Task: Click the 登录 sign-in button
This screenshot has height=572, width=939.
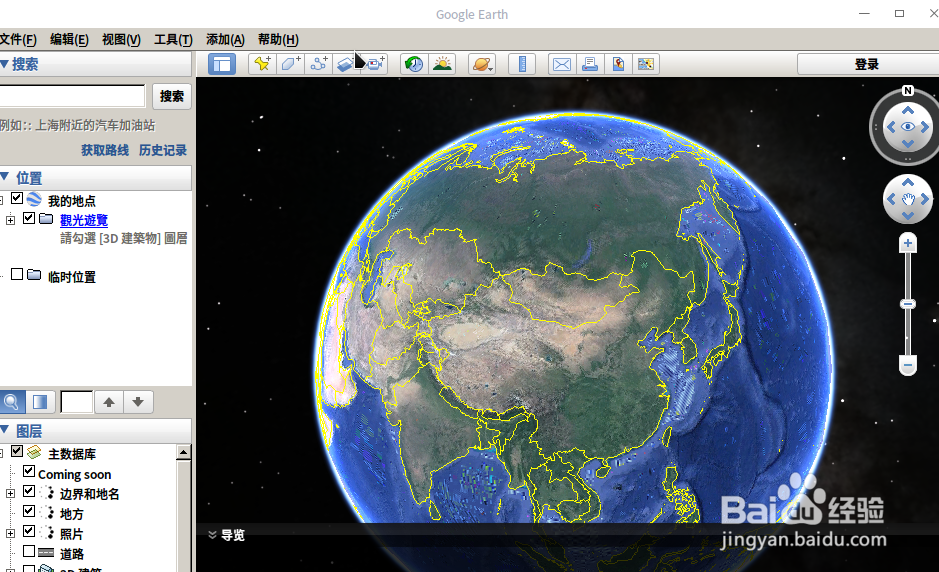Action: (867, 64)
